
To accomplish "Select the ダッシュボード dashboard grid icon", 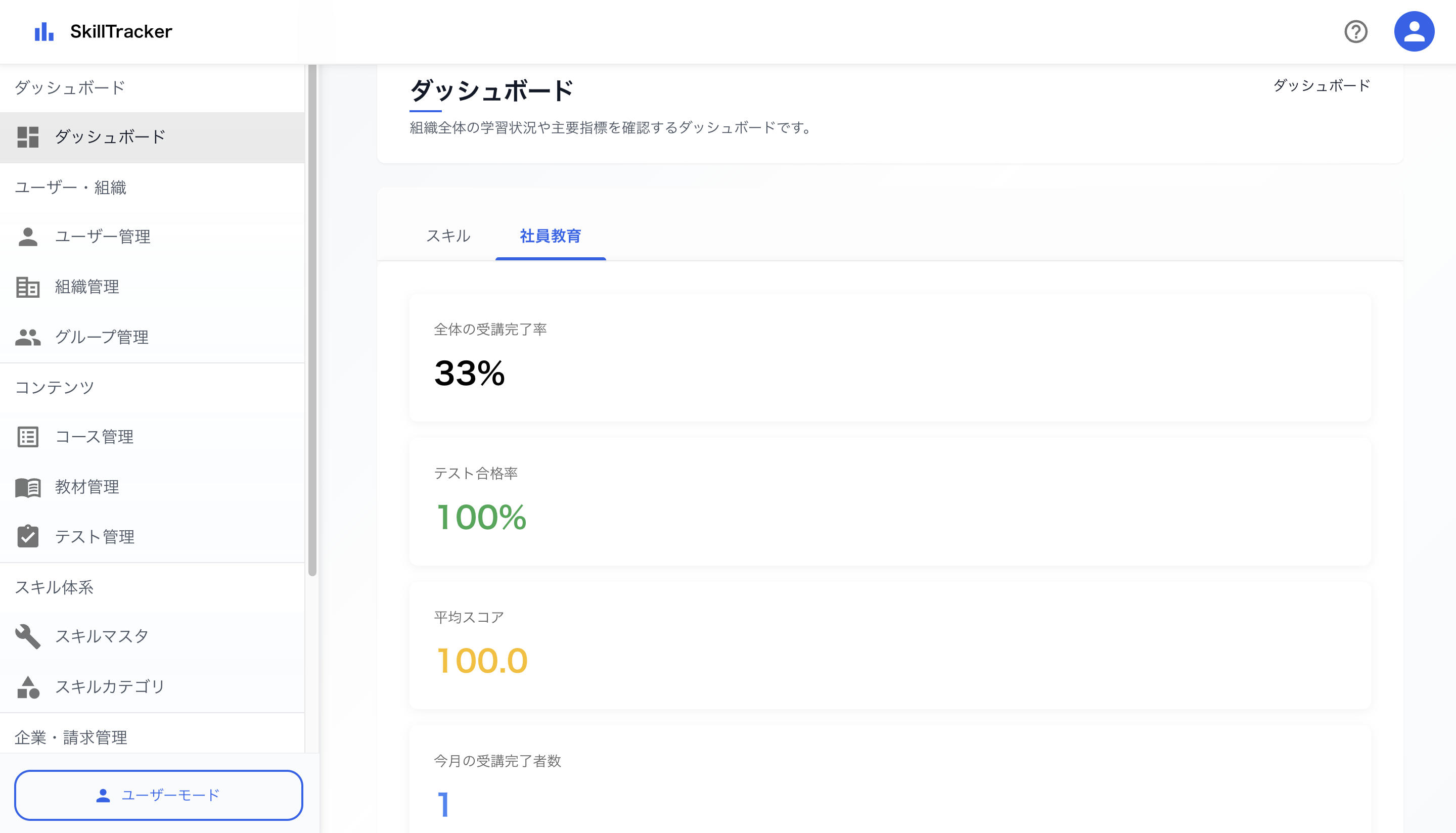I will pos(28,137).
